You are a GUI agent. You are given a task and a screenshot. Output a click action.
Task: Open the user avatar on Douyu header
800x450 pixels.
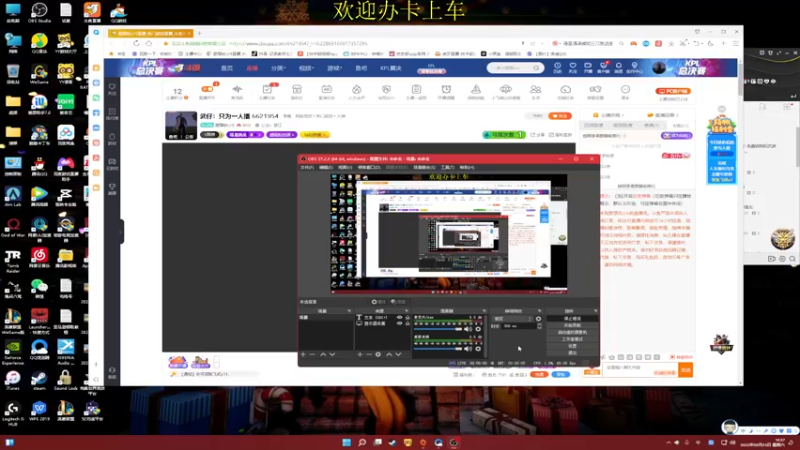(659, 67)
